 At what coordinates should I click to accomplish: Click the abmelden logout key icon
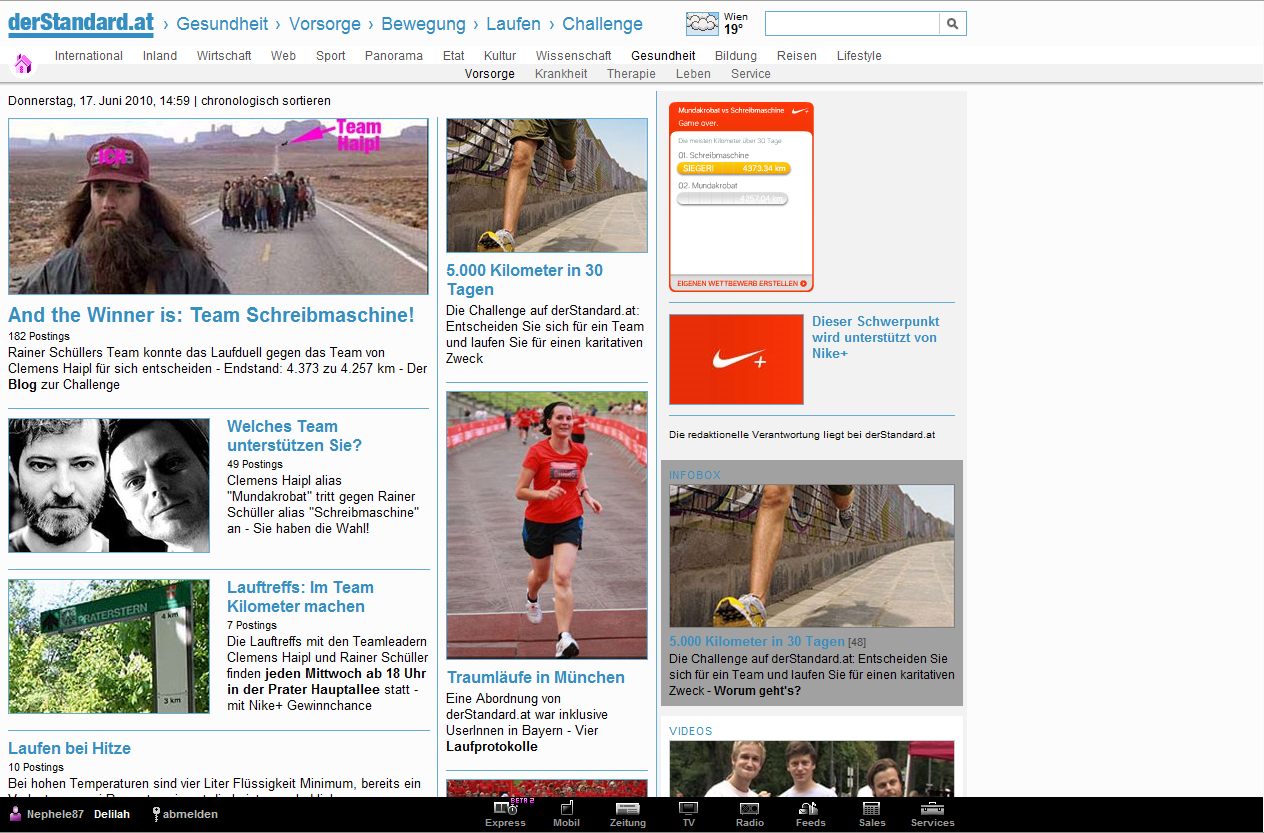coord(156,814)
